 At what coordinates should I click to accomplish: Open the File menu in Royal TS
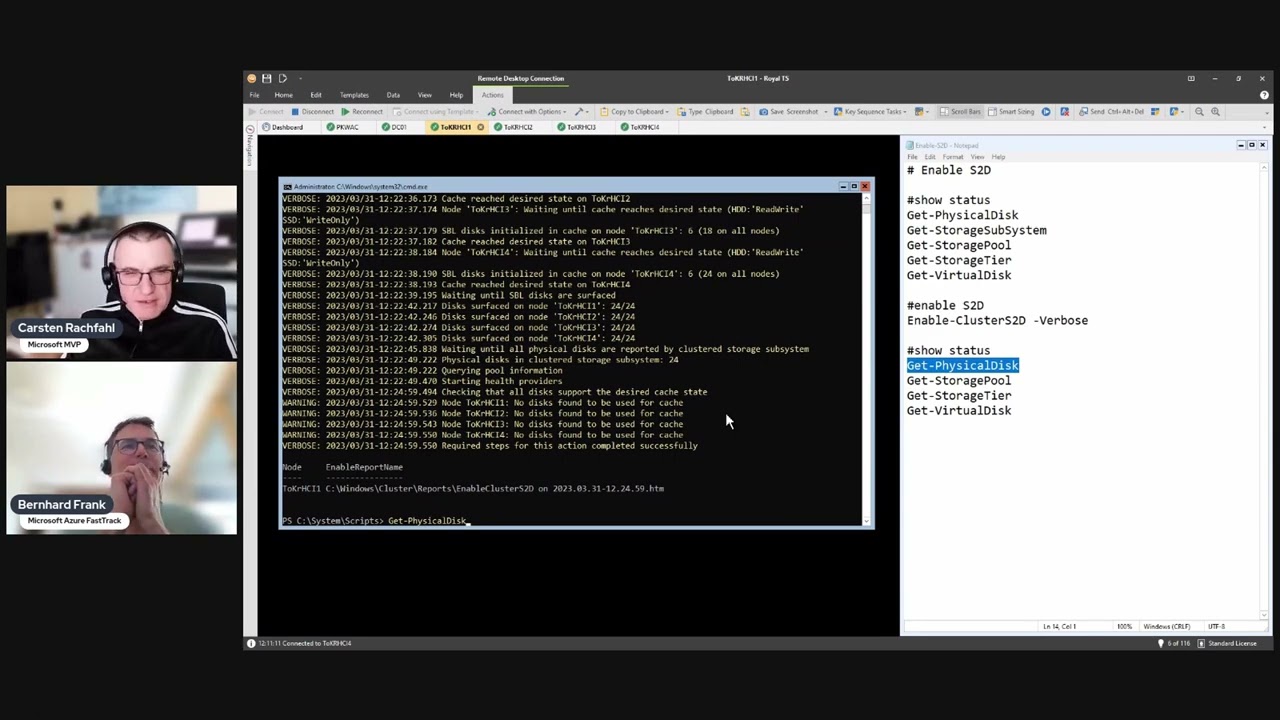point(254,95)
